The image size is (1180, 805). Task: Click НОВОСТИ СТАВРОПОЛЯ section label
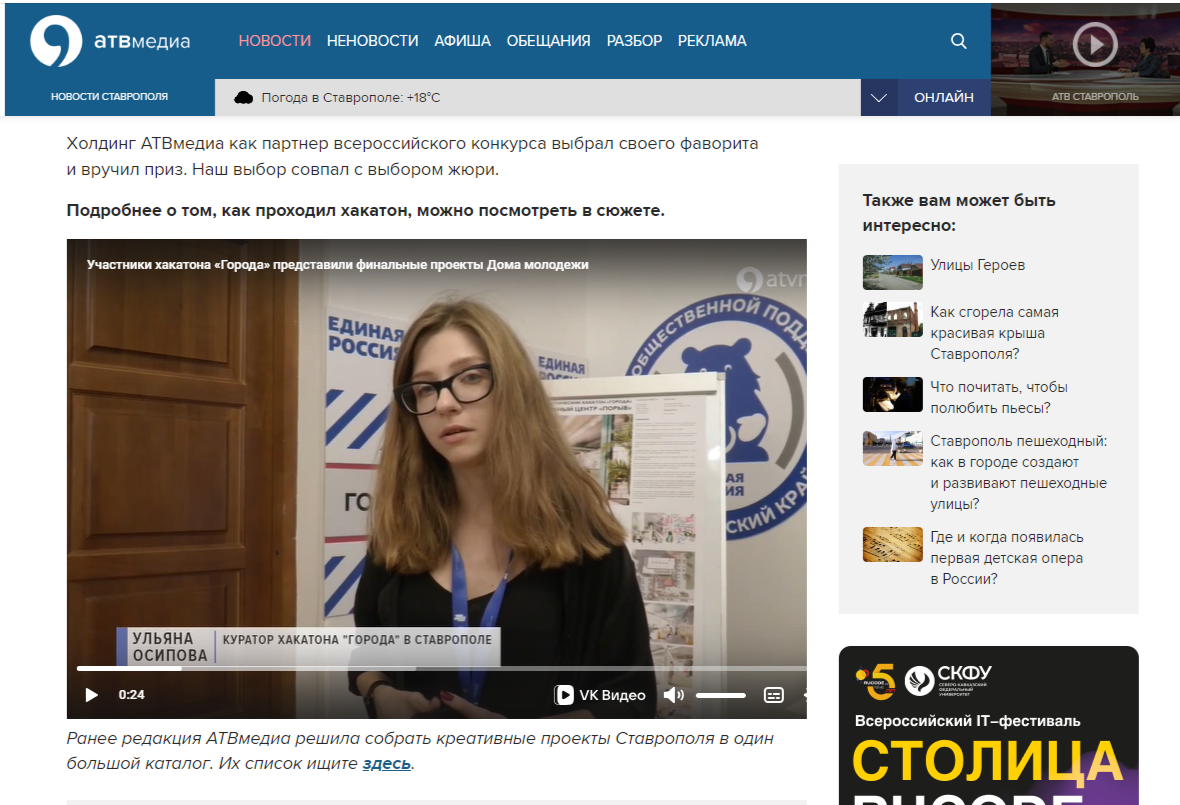tap(109, 96)
